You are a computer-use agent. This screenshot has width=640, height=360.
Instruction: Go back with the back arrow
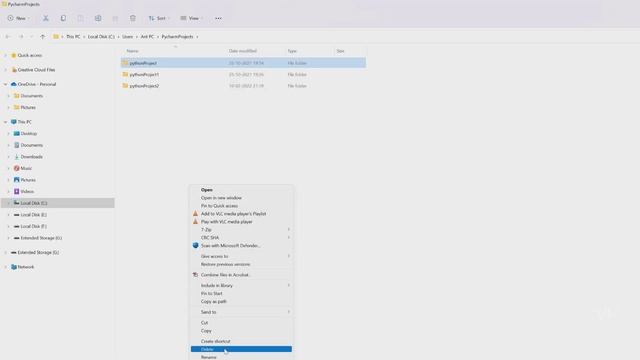click(x=8, y=37)
